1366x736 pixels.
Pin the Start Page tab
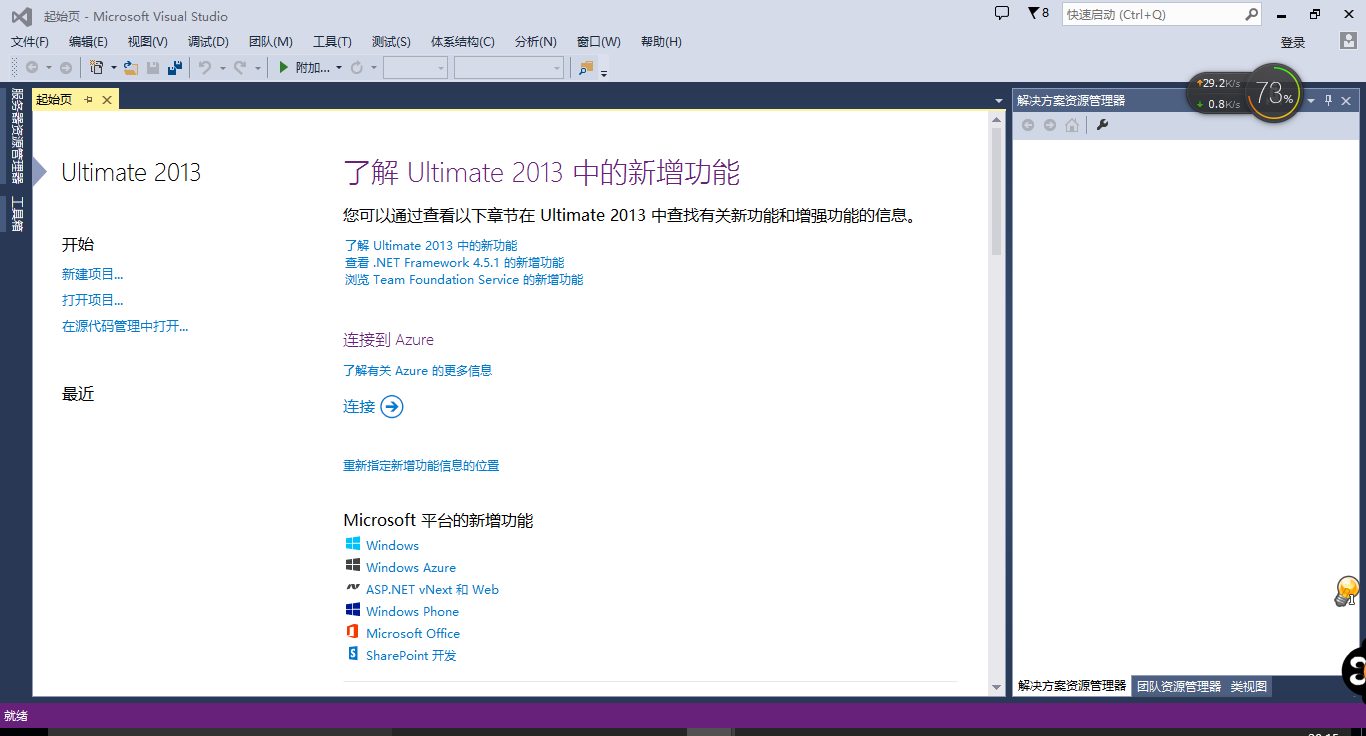click(x=88, y=99)
